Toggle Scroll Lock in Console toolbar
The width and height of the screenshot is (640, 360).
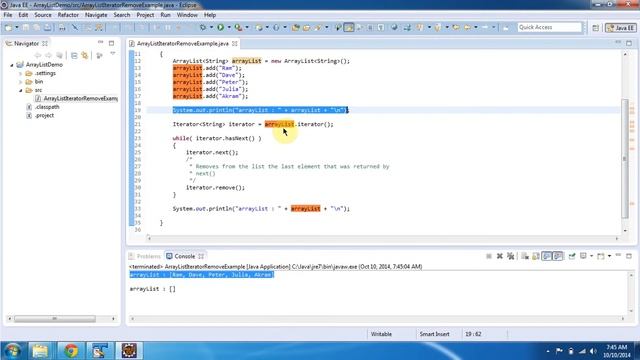coord(536,256)
